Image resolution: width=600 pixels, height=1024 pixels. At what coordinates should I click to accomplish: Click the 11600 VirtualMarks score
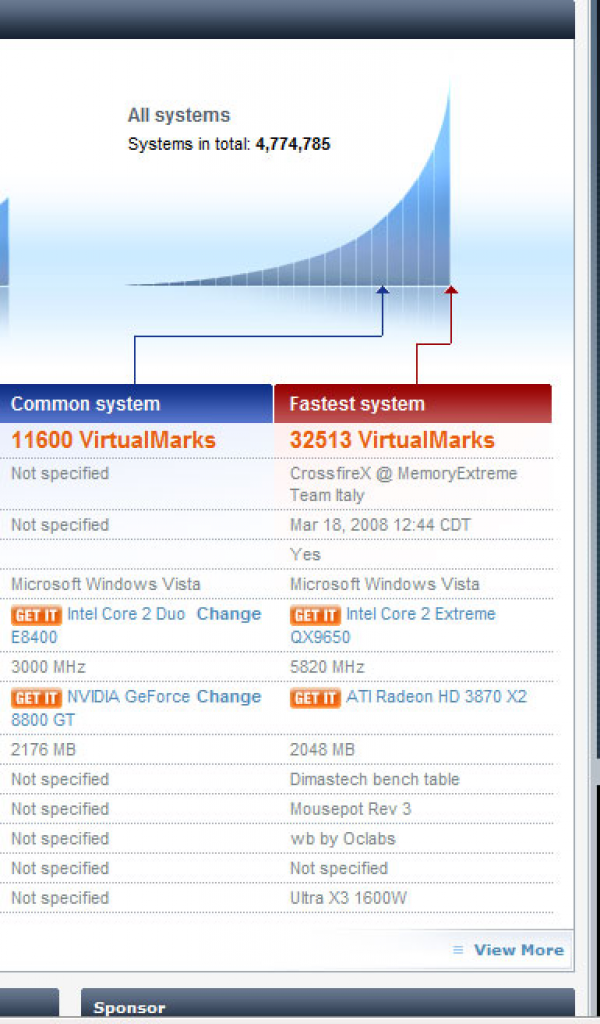pyautogui.click(x=113, y=440)
